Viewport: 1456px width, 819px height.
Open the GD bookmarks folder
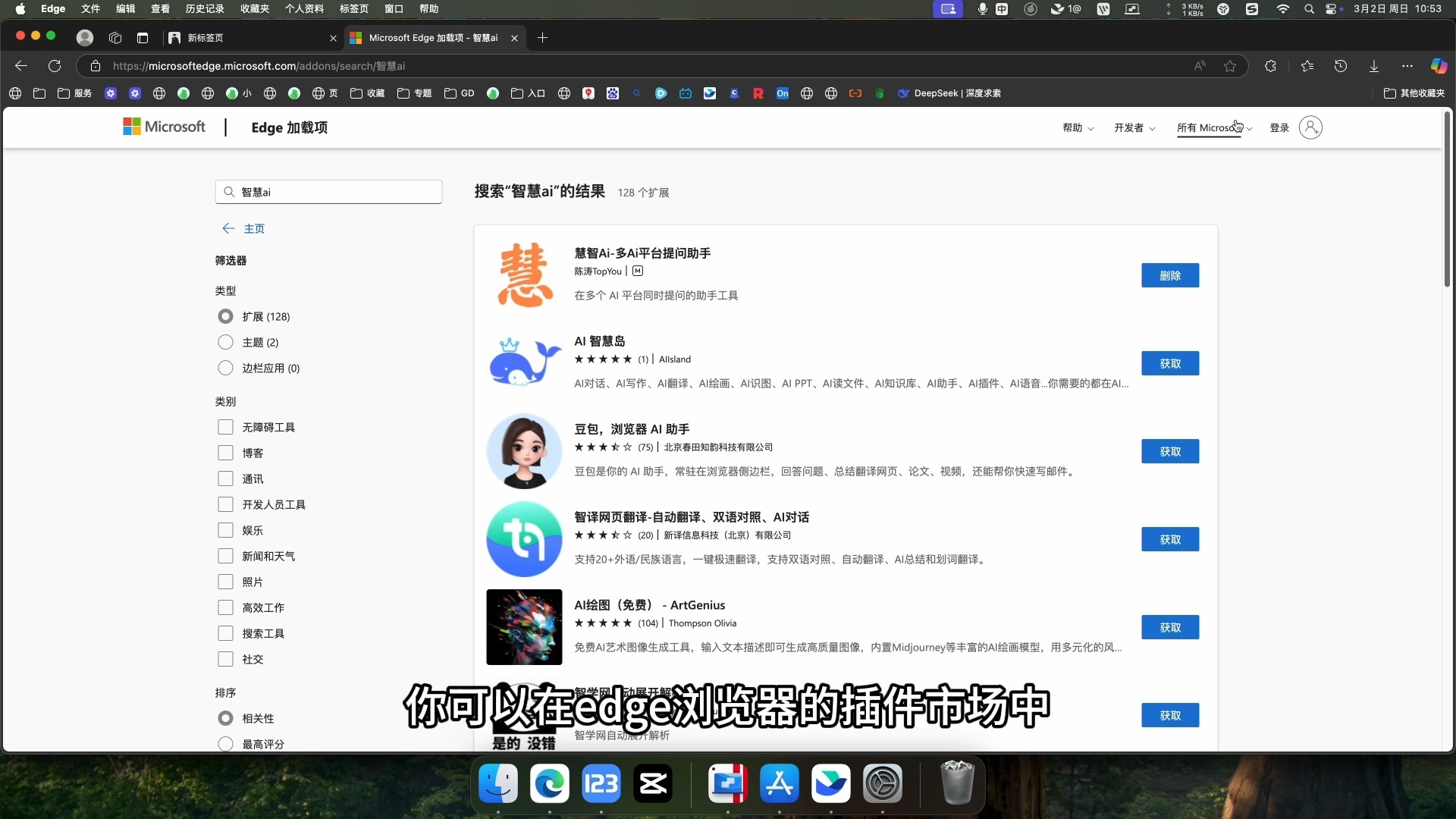coord(460,93)
